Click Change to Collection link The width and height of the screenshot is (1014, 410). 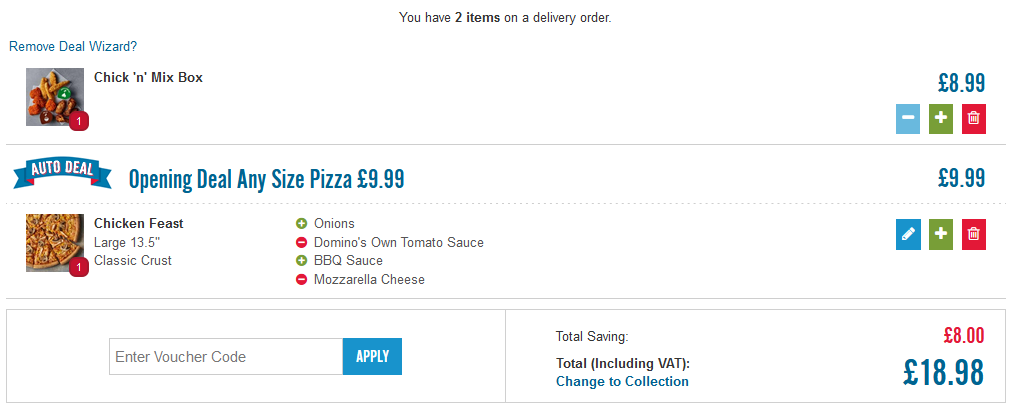(x=622, y=382)
